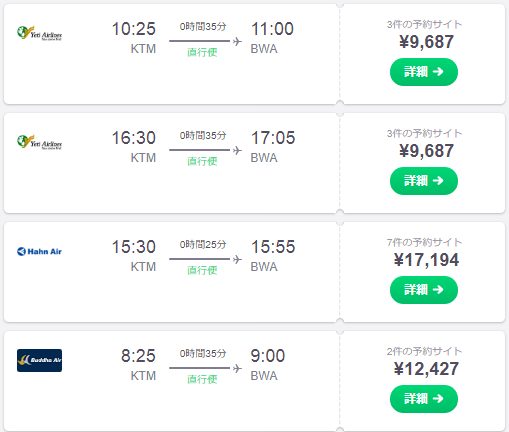Click the airplane icon on the 16:30 flight route

coord(237,150)
